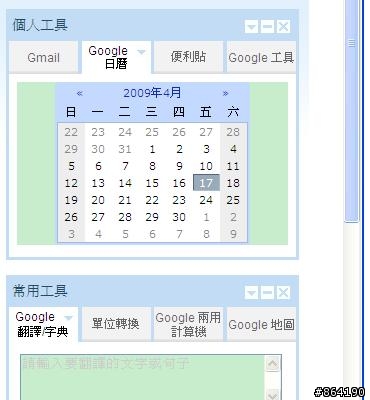The width and height of the screenshot is (370, 400).
Task: Minimize the 個人工具 widget
Action: tap(267, 27)
